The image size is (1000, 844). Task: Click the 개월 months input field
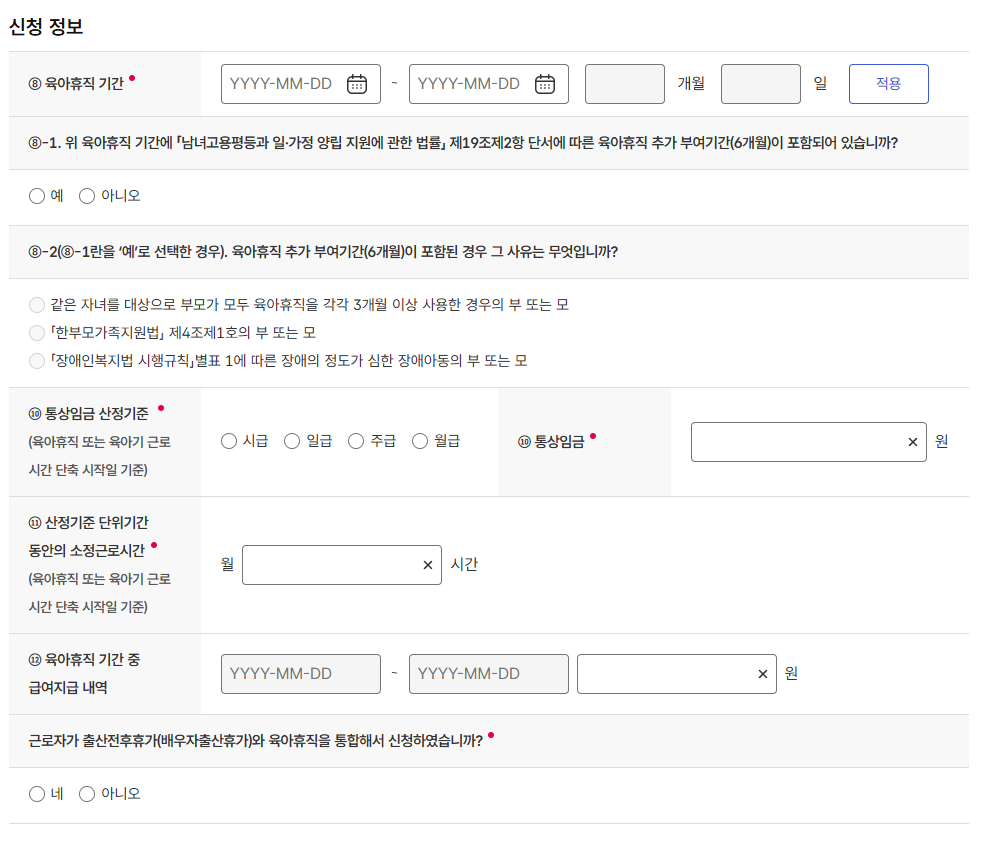click(624, 84)
